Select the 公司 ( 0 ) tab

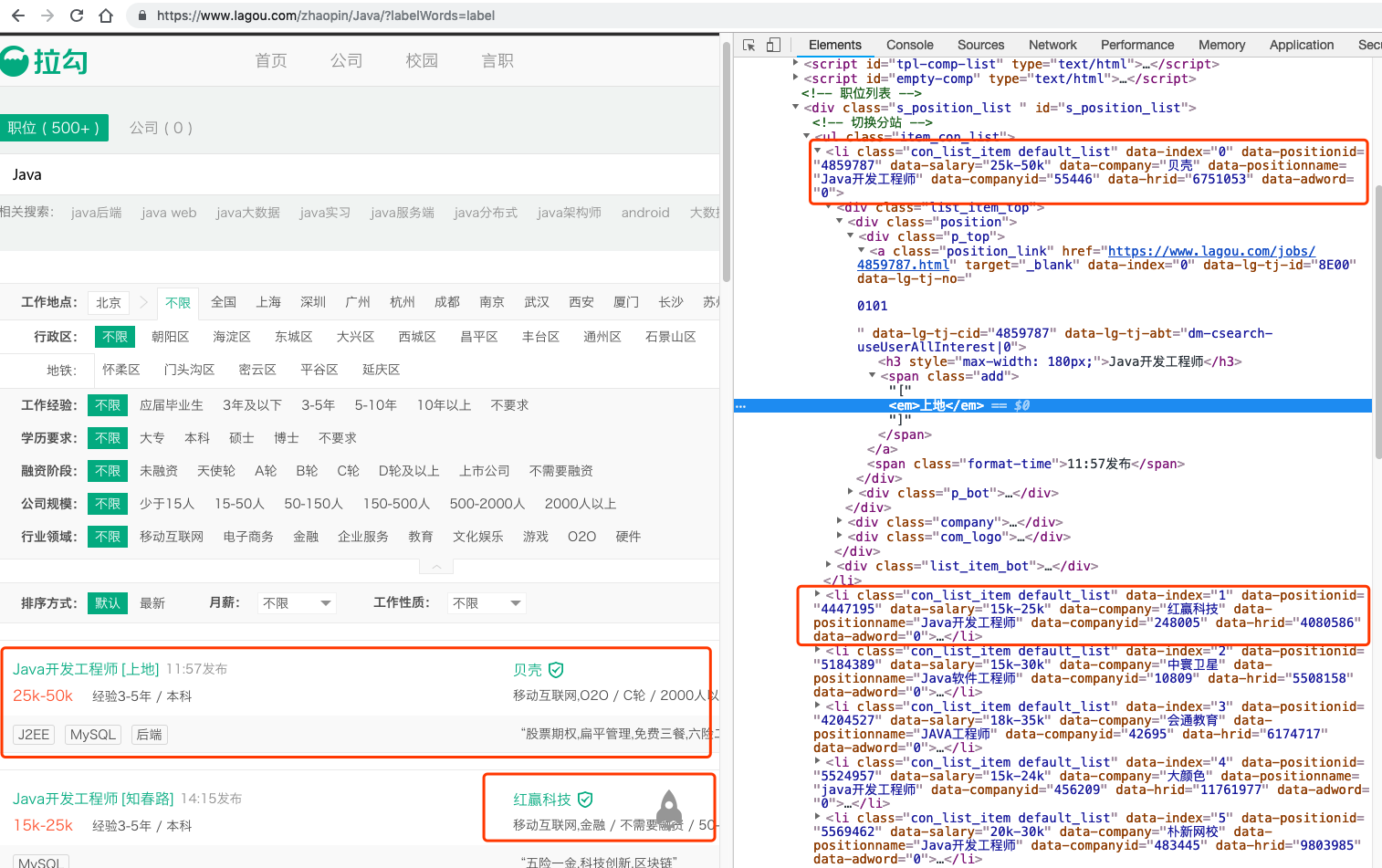[x=161, y=128]
